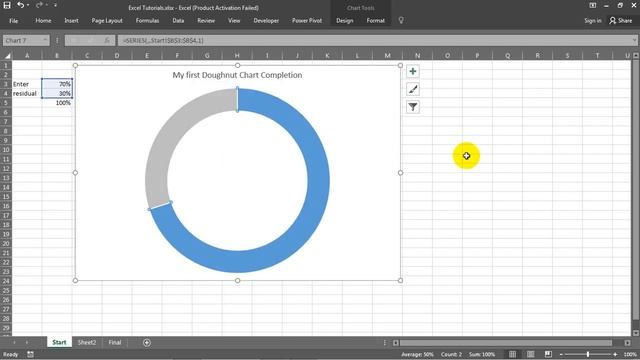Click the previous sheet navigation arrow
Screen dimensions: 640x360
pos(14,342)
